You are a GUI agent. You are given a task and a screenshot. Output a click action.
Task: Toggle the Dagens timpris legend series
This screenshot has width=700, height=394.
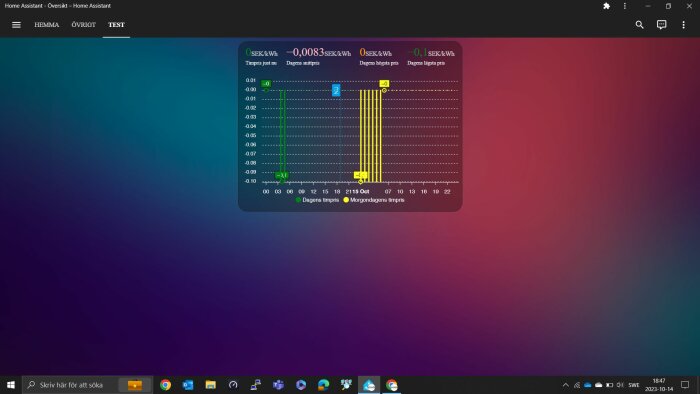[x=317, y=200]
